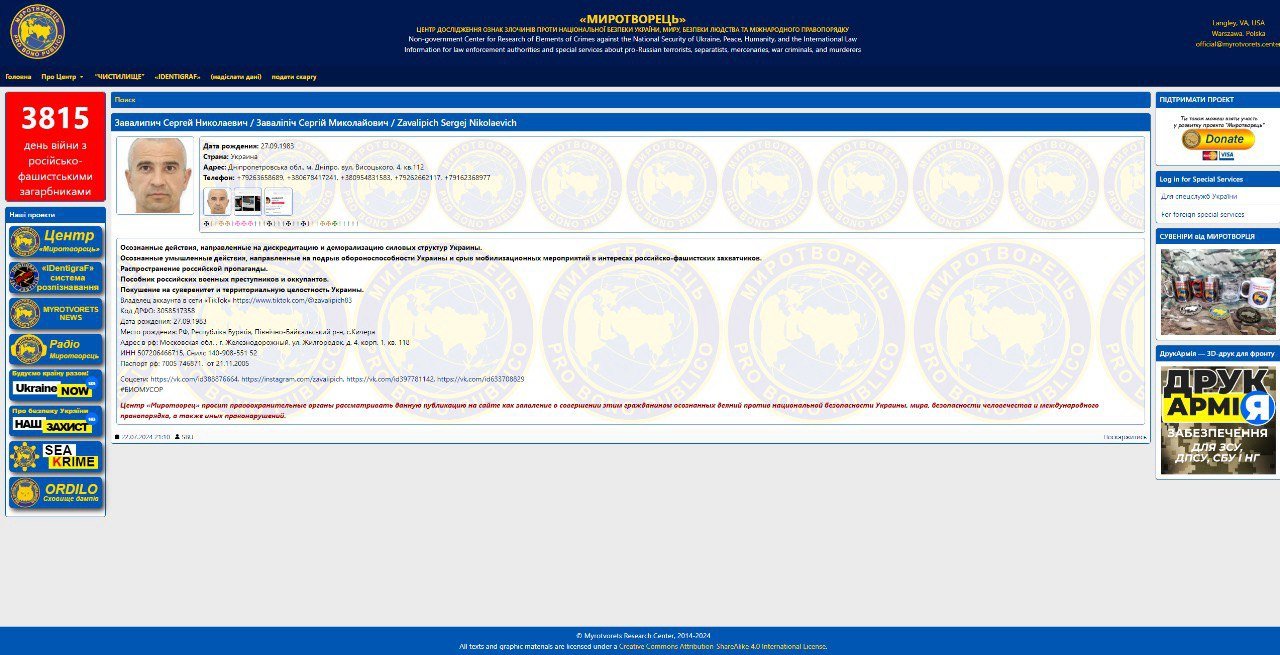Click the Поиск search bar
The width and height of the screenshot is (1280, 655).
[630, 100]
